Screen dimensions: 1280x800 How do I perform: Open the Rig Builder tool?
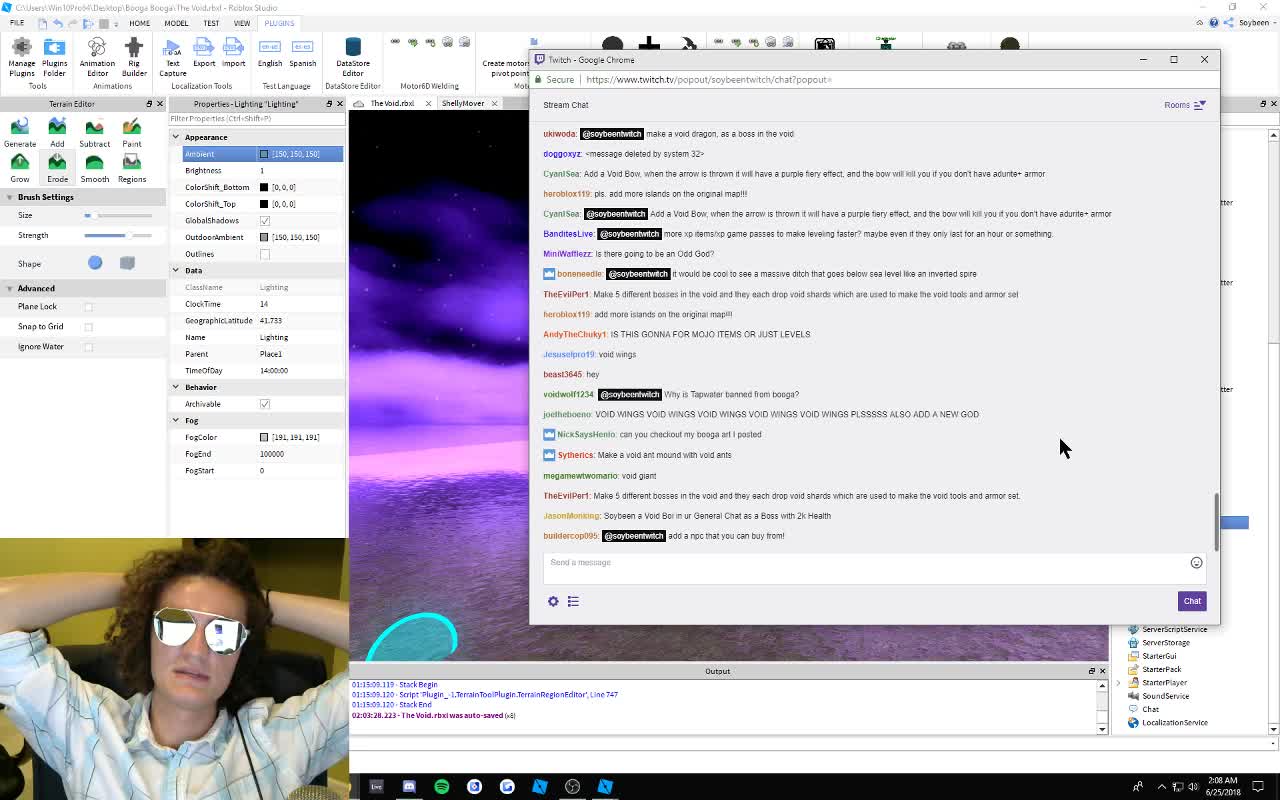134,55
